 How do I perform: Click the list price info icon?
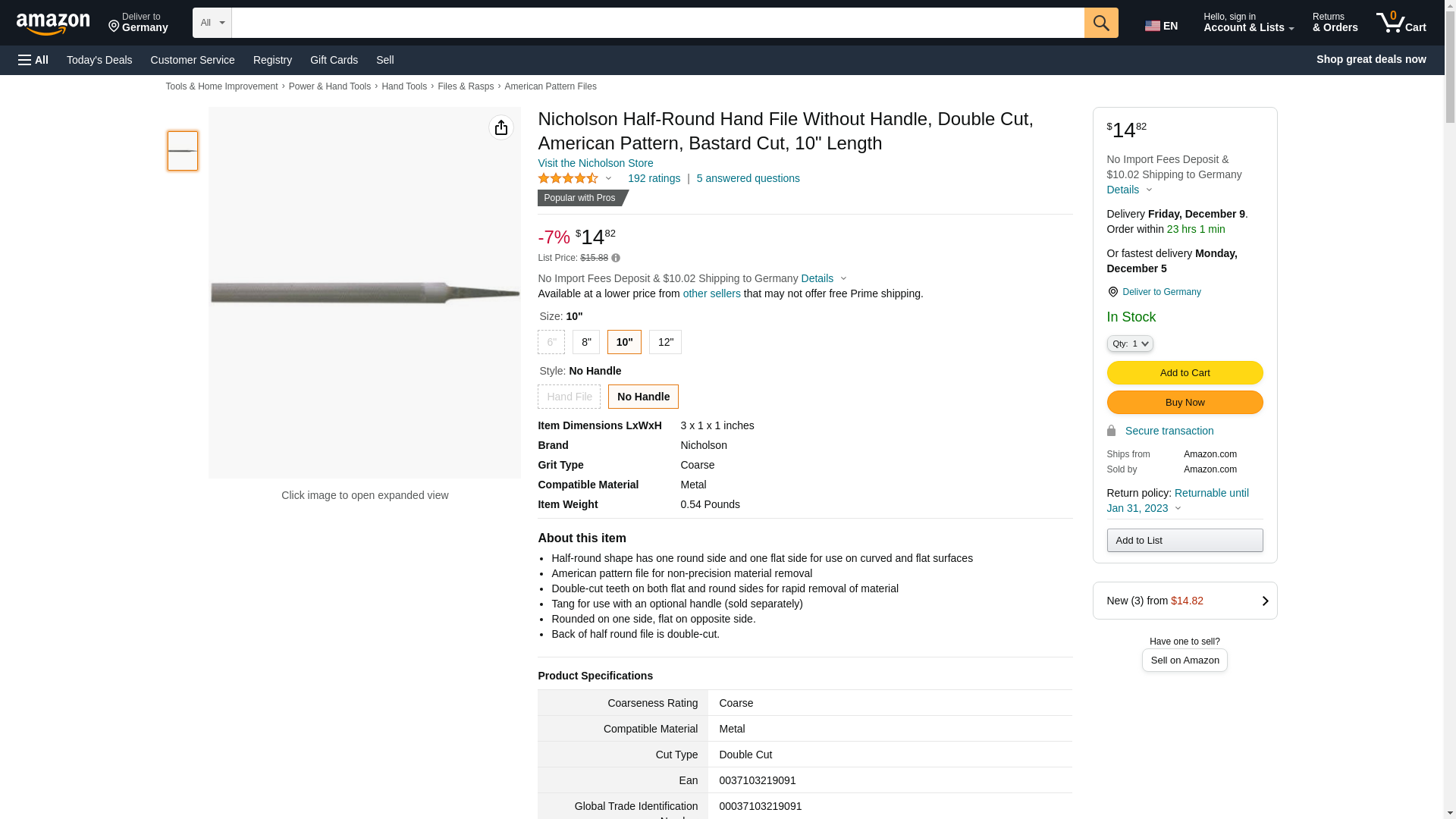[x=616, y=259]
